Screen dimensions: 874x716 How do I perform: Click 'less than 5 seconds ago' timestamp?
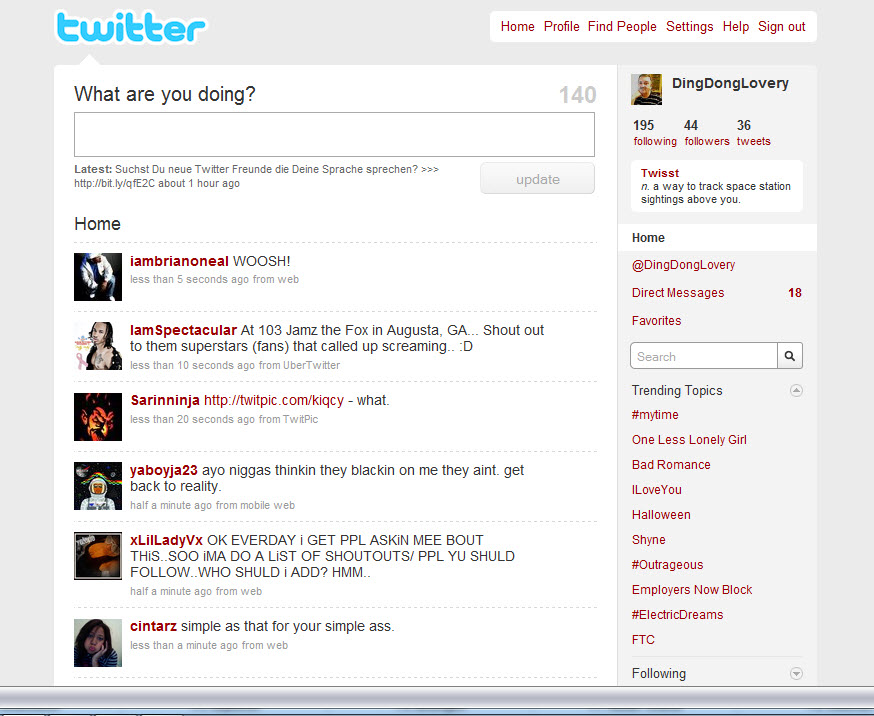click(x=190, y=280)
